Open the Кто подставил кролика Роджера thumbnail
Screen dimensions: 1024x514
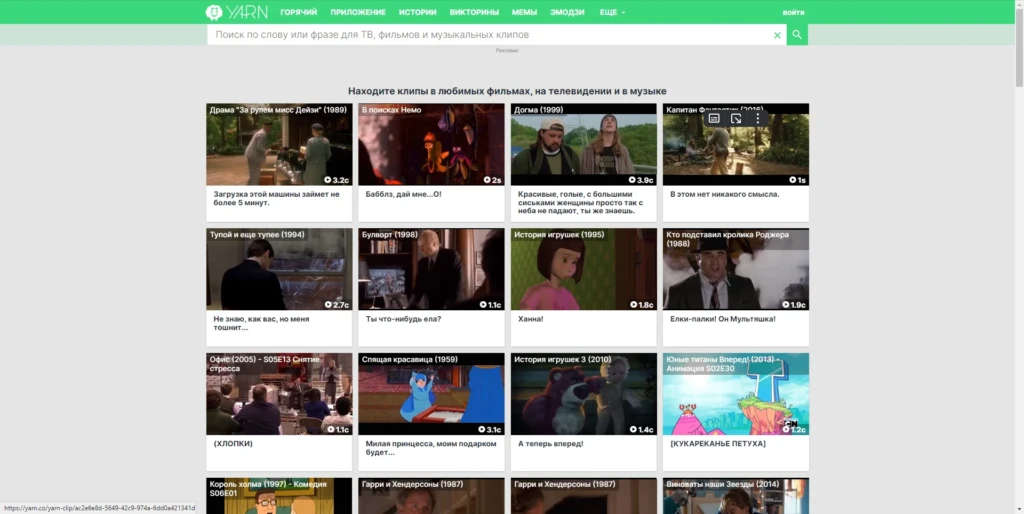[x=735, y=269]
